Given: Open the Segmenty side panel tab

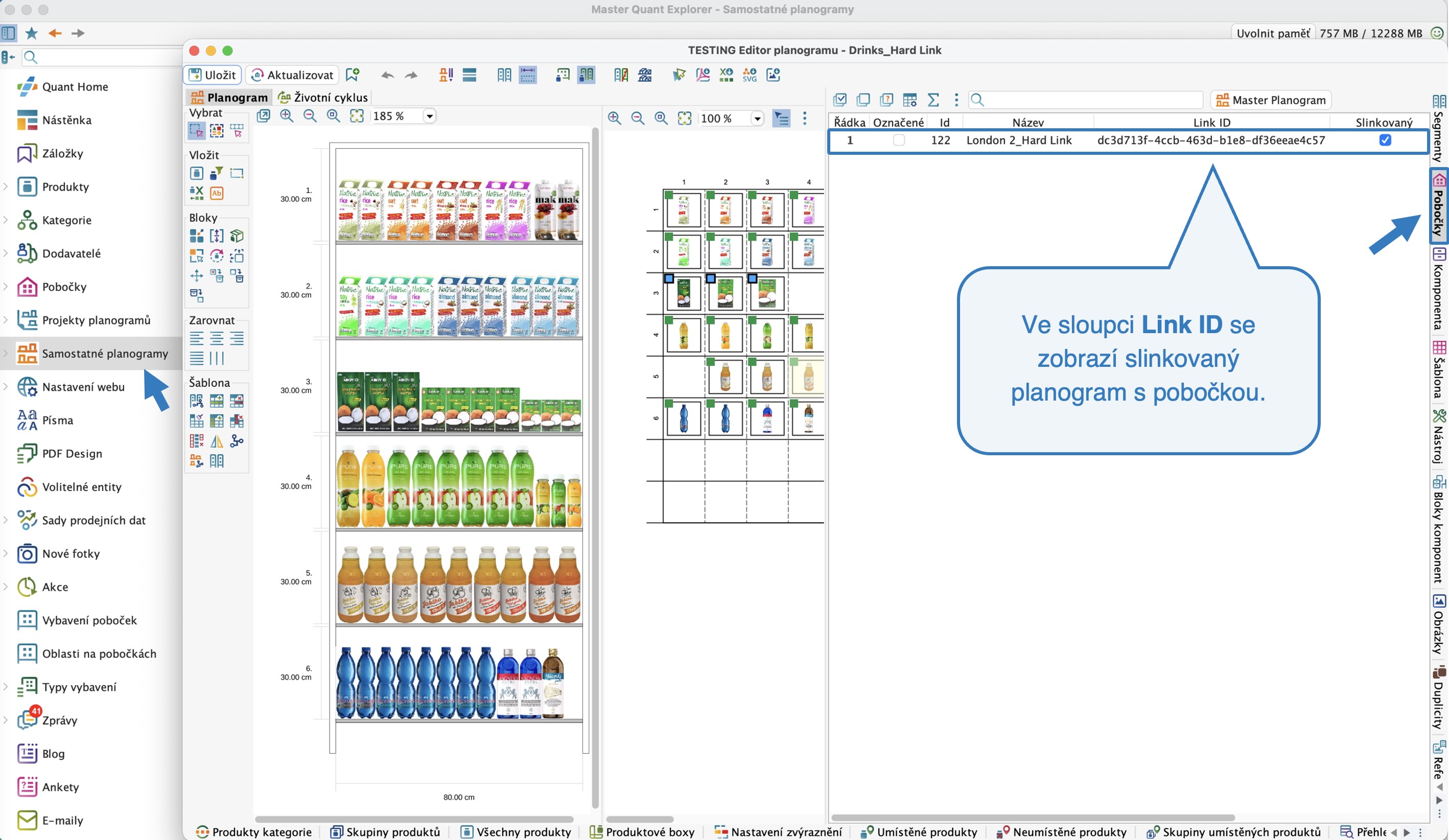Looking at the screenshot, I should tap(1439, 128).
